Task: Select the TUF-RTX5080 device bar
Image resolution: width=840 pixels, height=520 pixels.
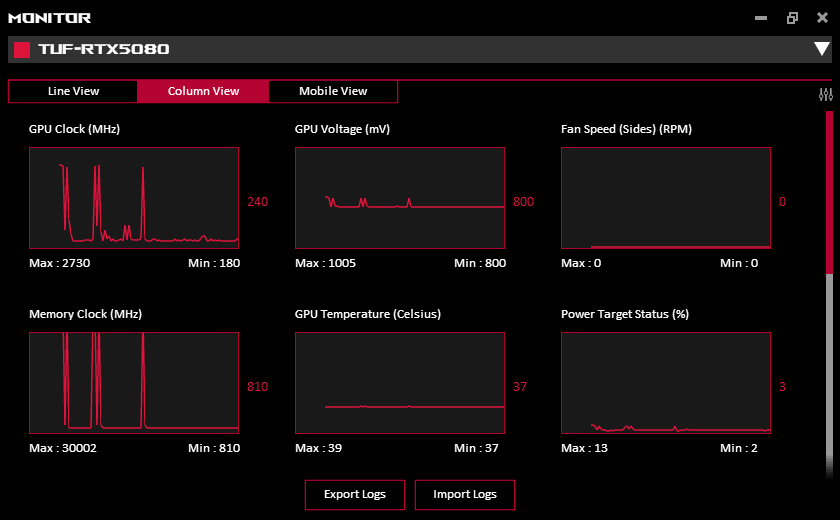Action: (x=419, y=49)
